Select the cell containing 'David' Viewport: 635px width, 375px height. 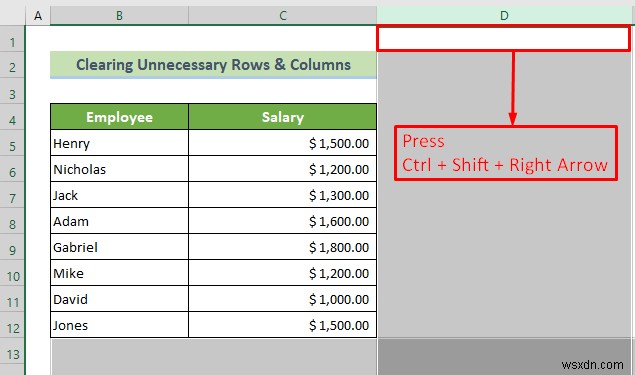119,299
